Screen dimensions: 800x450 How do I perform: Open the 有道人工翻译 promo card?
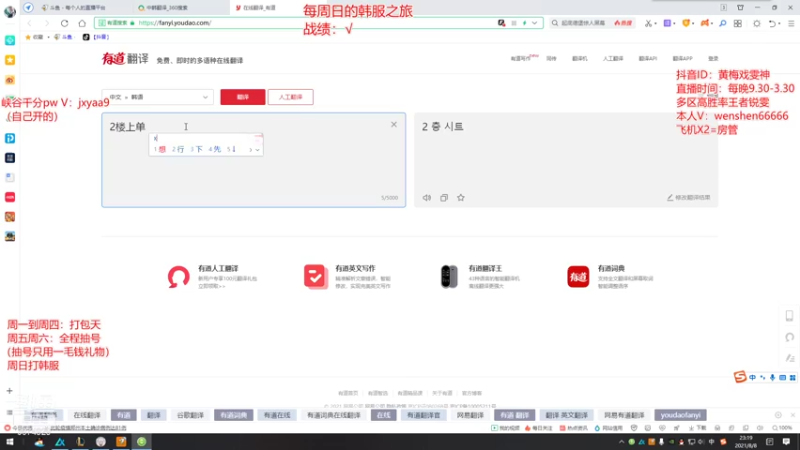pos(213,277)
